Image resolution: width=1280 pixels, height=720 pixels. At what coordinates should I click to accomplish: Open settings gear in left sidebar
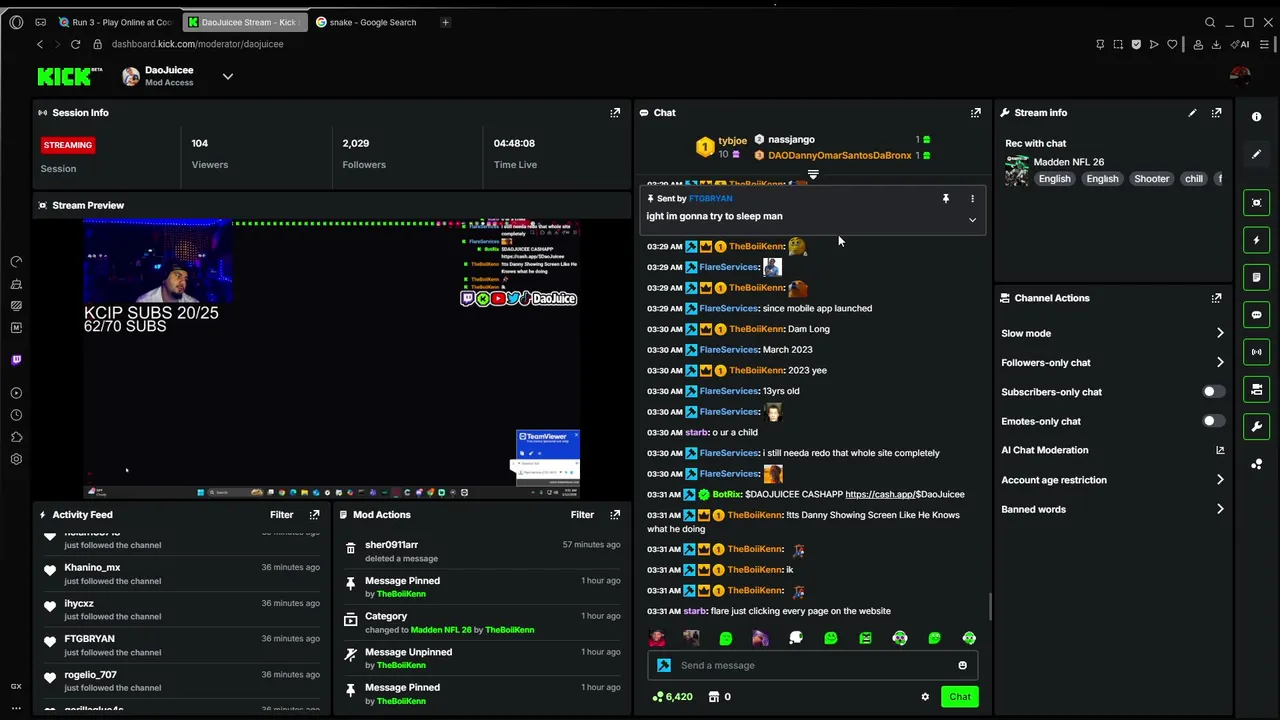pyautogui.click(x=16, y=459)
